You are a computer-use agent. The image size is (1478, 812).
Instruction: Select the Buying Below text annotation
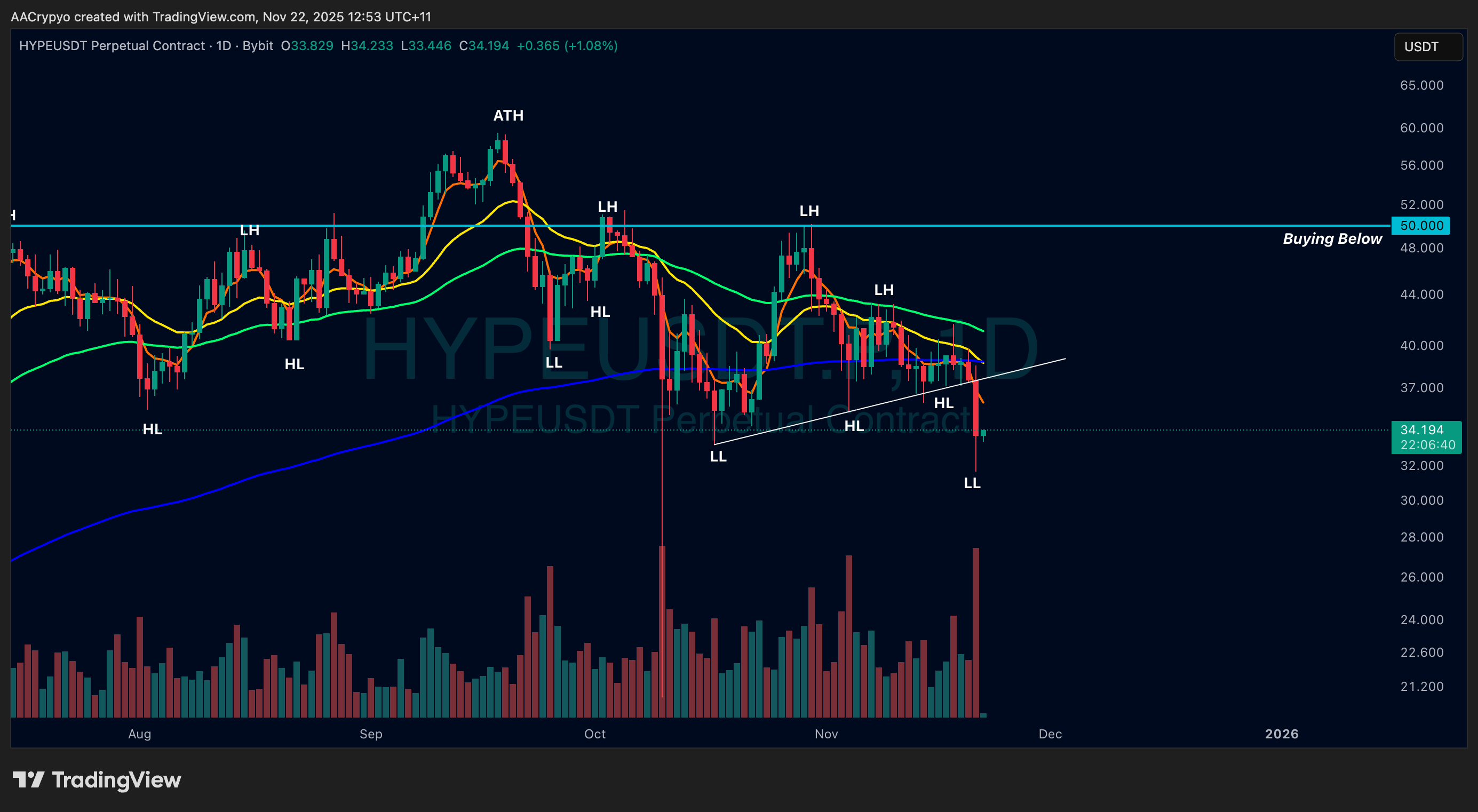(x=1332, y=238)
